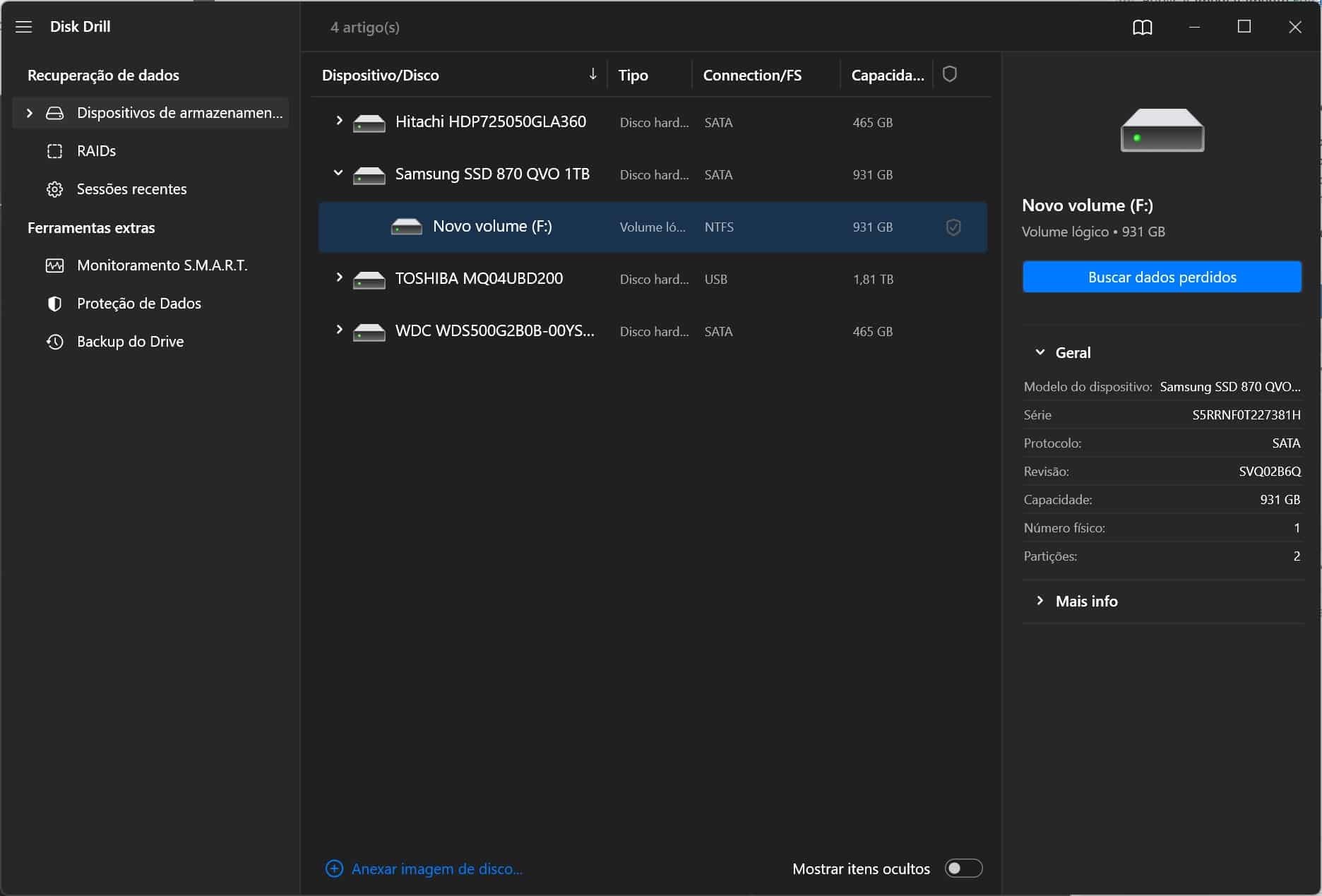Sort by Dispositivo/Disco column header
Screen dimensions: 1322x896
[380, 75]
